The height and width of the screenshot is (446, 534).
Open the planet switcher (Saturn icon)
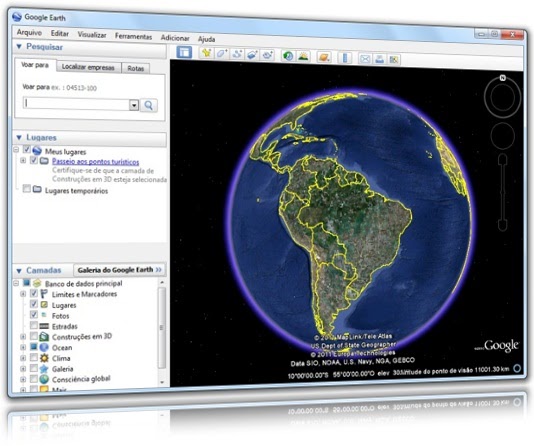324,57
